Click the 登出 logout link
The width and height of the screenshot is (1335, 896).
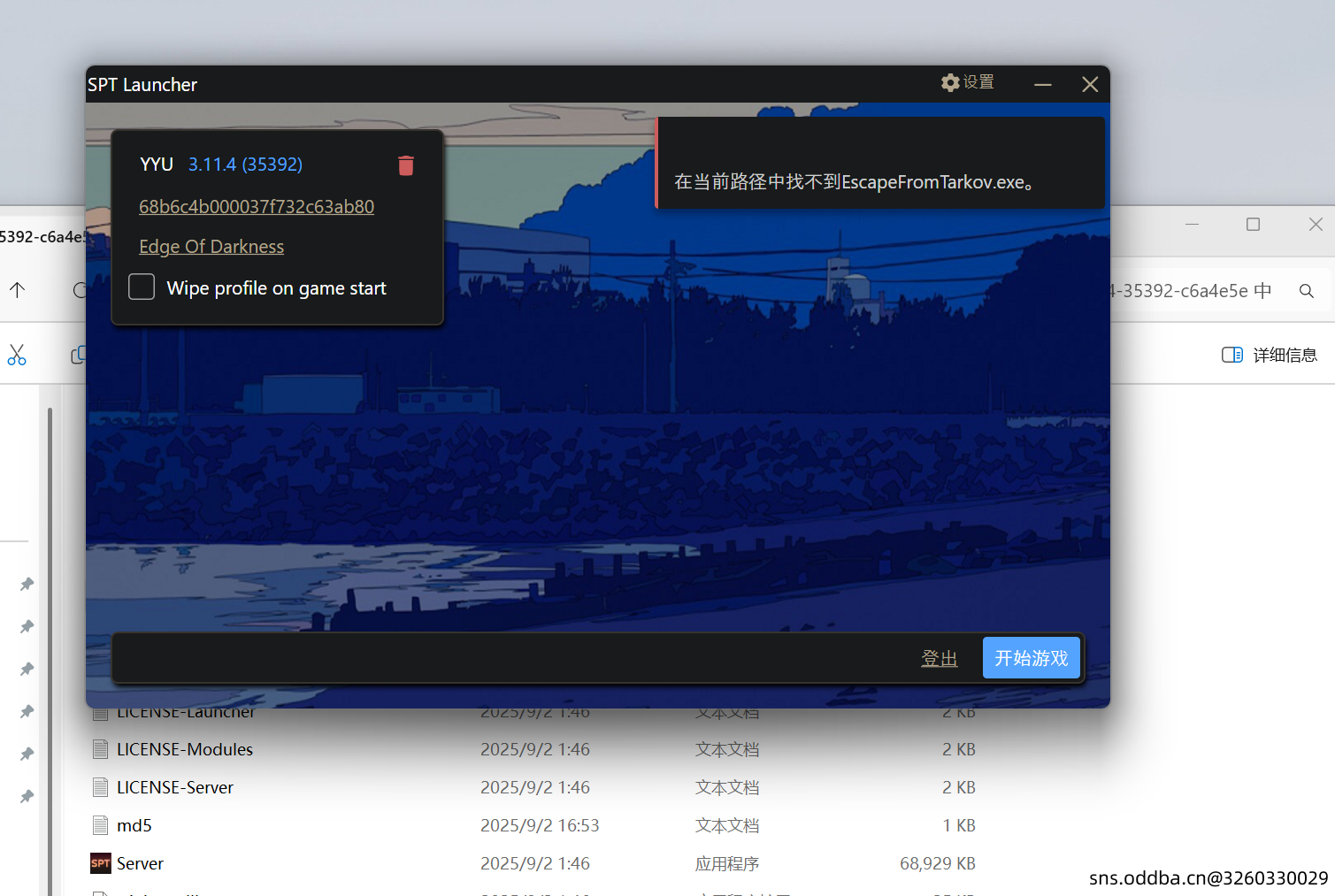coord(940,658)
